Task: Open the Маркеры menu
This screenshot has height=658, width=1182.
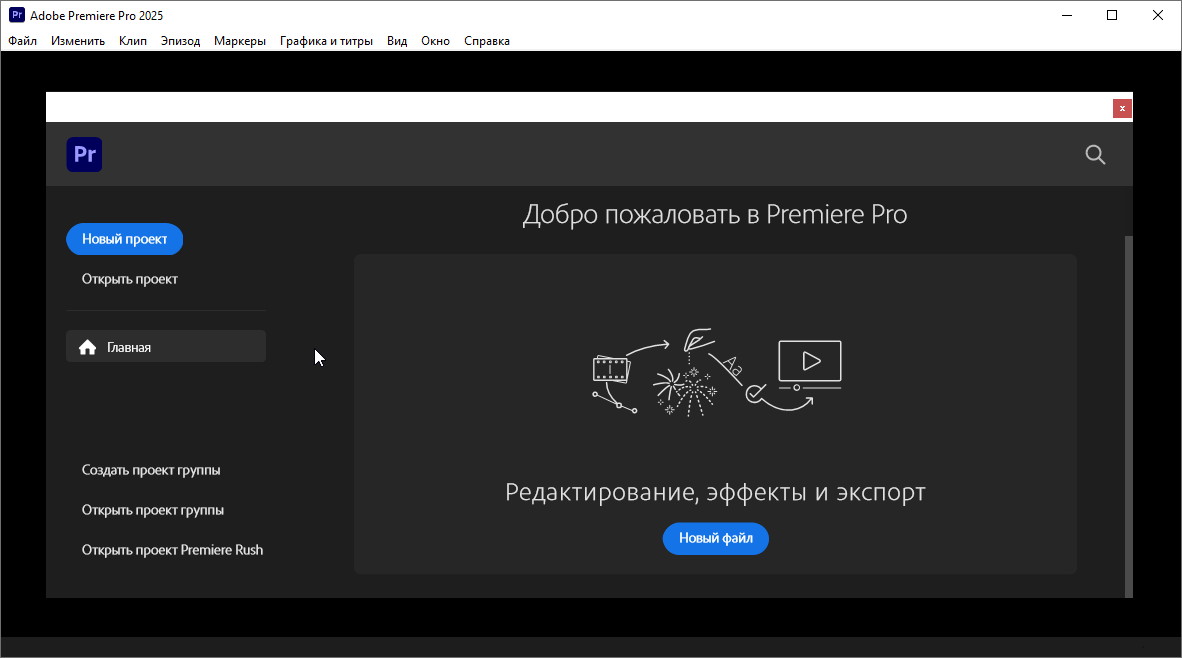Action: pos(240,41)
